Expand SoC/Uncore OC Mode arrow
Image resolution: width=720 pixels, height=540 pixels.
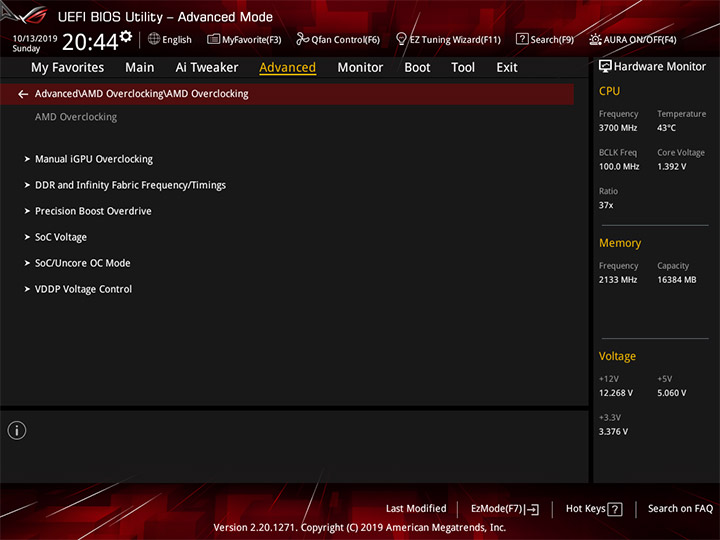pos(27,263)
